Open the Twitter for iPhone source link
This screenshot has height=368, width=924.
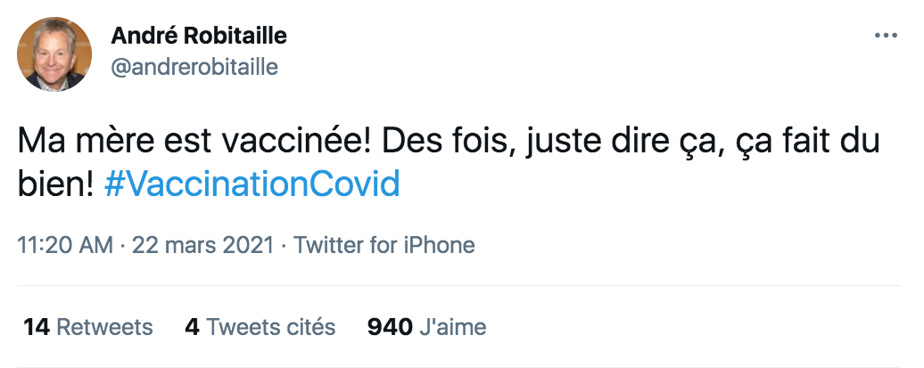click(384, 245)
